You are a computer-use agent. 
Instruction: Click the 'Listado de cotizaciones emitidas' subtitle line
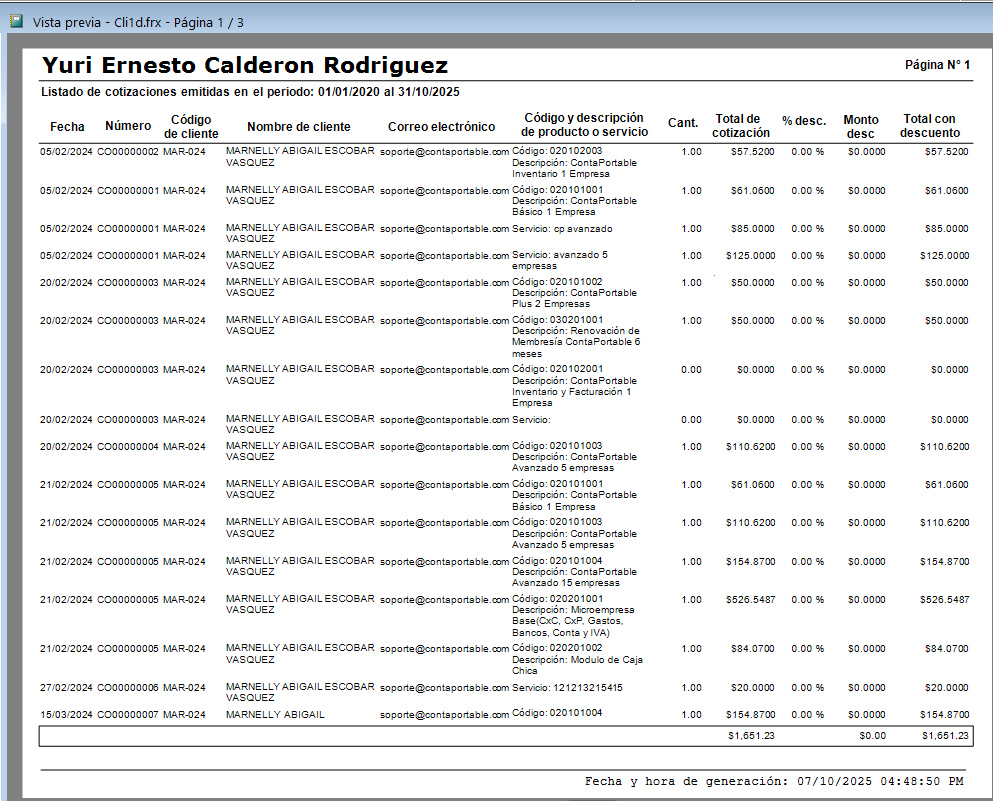pyautogui.click(x=250, y=92)
